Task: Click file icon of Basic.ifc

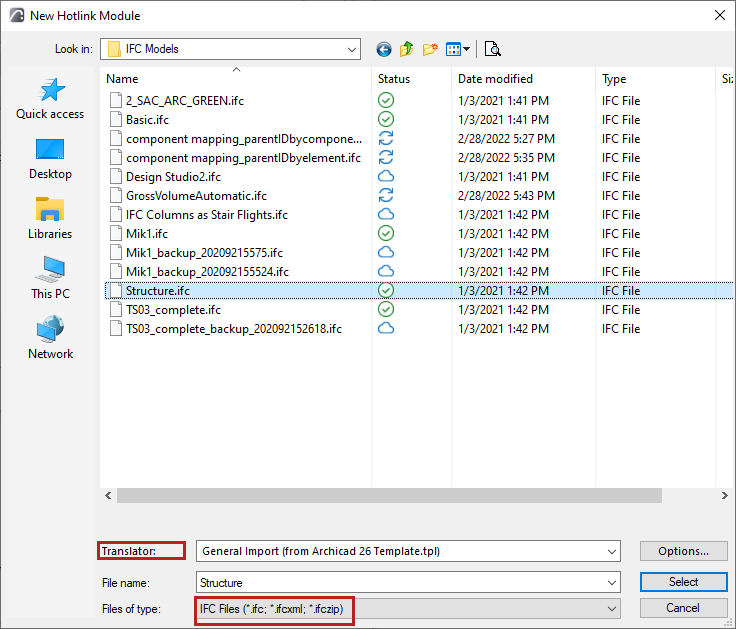Action: [115, 119]
